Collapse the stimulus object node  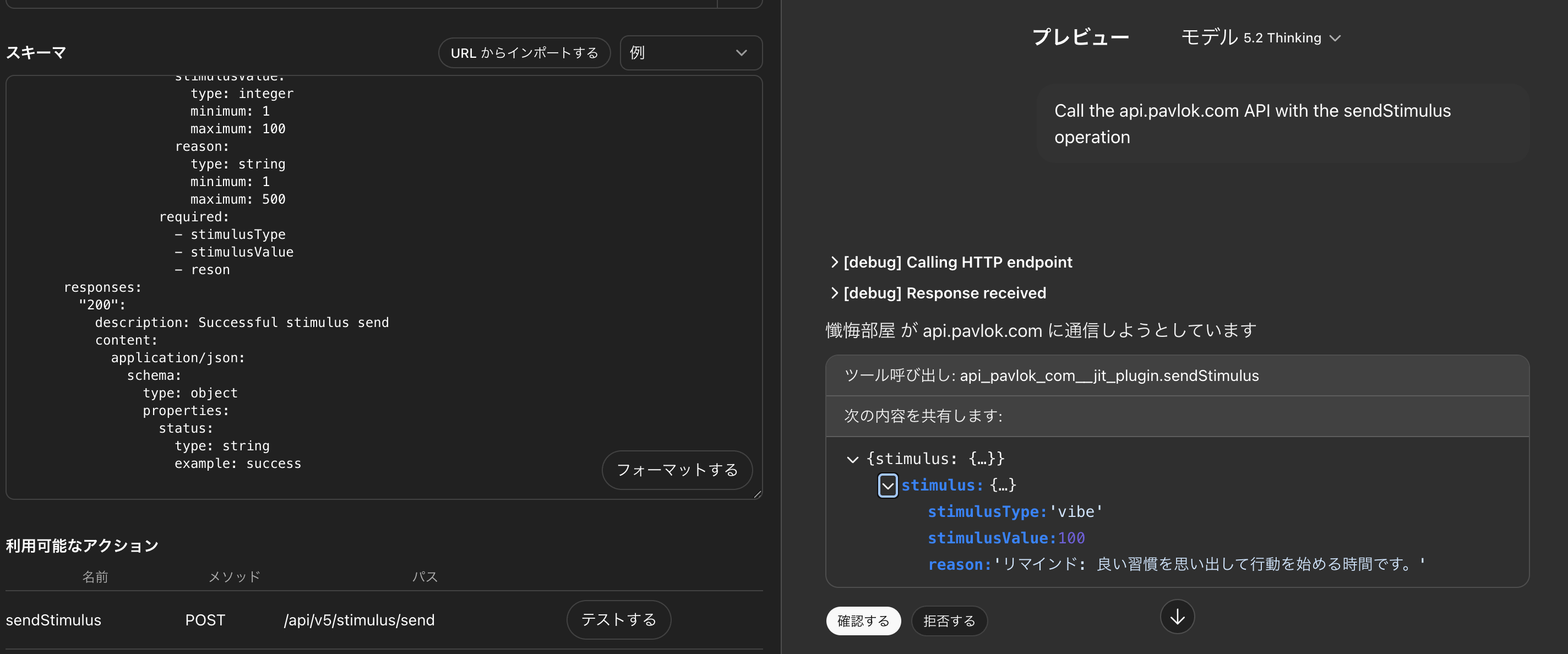887,486
